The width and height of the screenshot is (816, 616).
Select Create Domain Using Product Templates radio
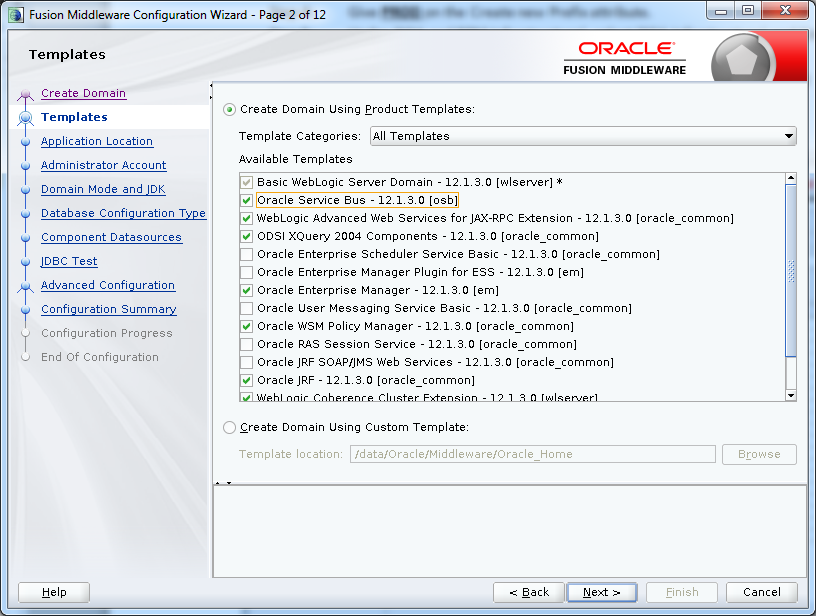coord(230,110)
